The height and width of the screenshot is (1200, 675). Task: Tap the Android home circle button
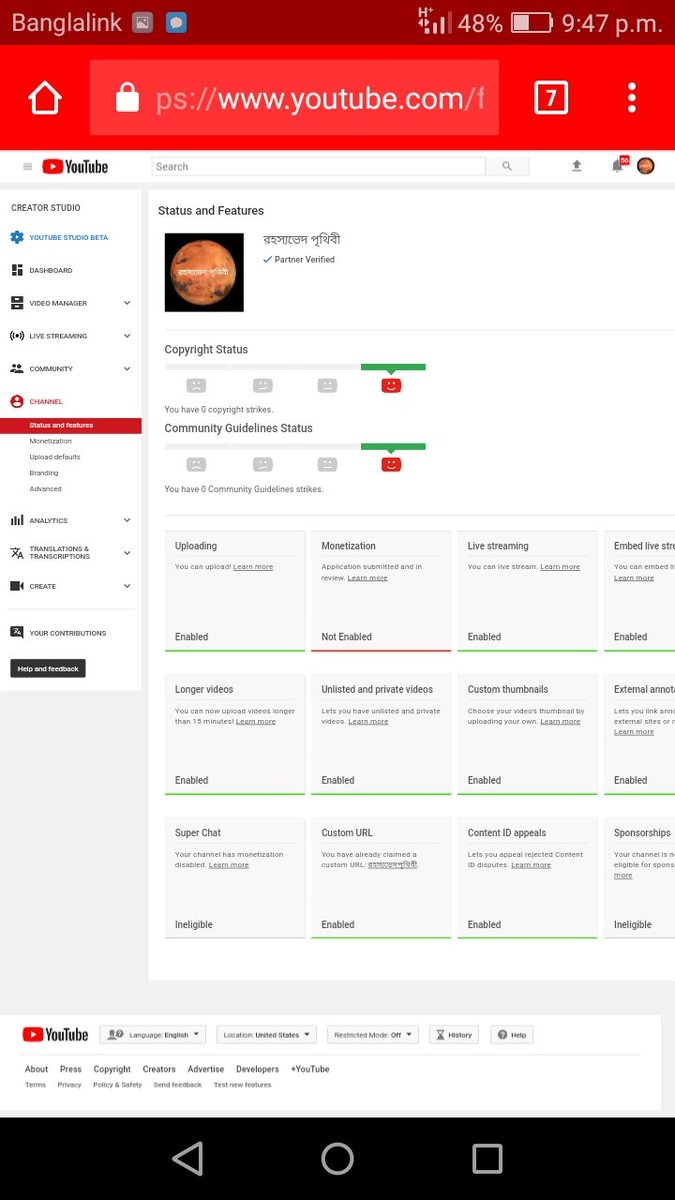pyautogui.click(x=338, y=1158)
